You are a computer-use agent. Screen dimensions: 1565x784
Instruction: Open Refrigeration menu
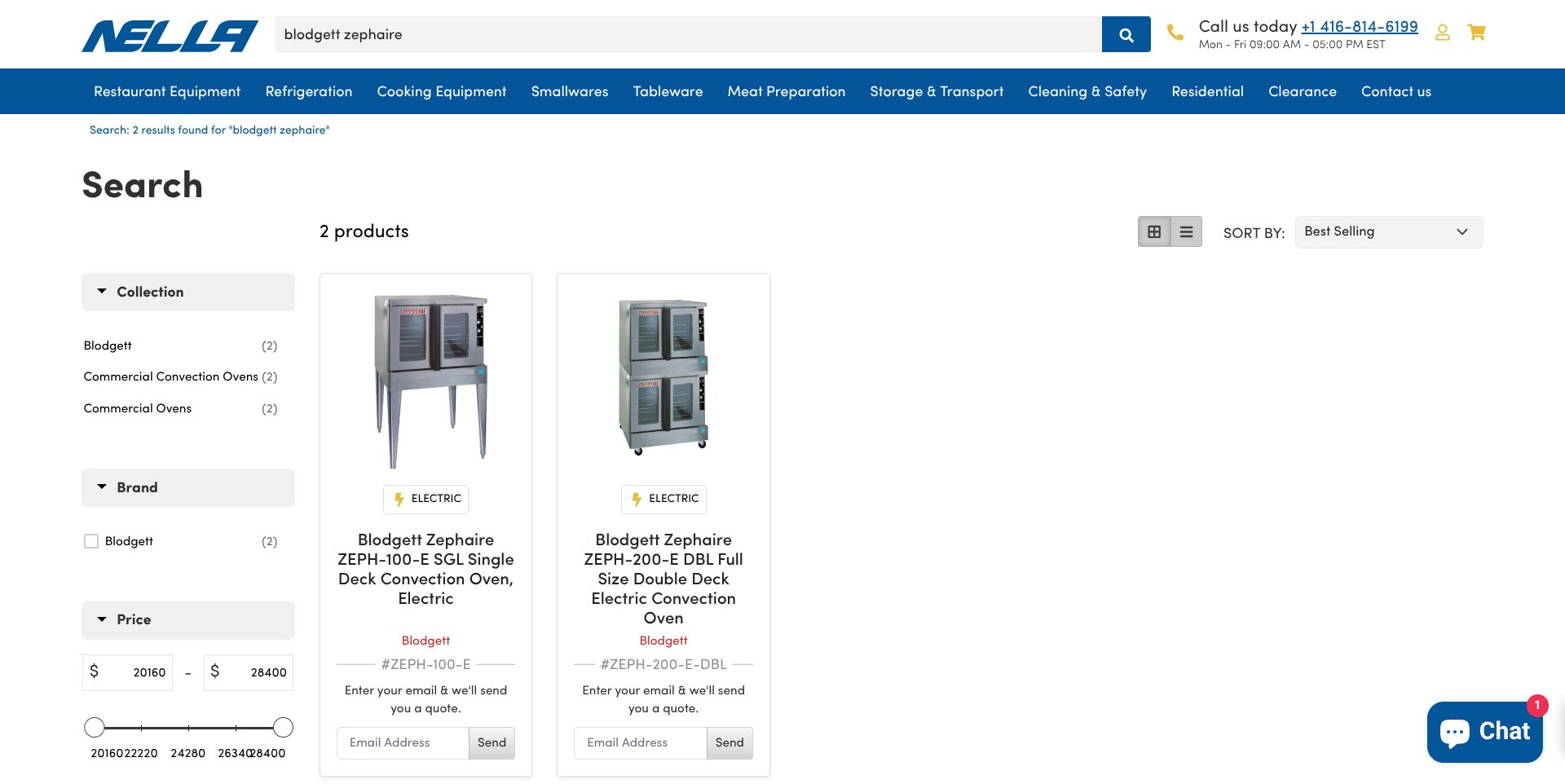click(309, 91)
